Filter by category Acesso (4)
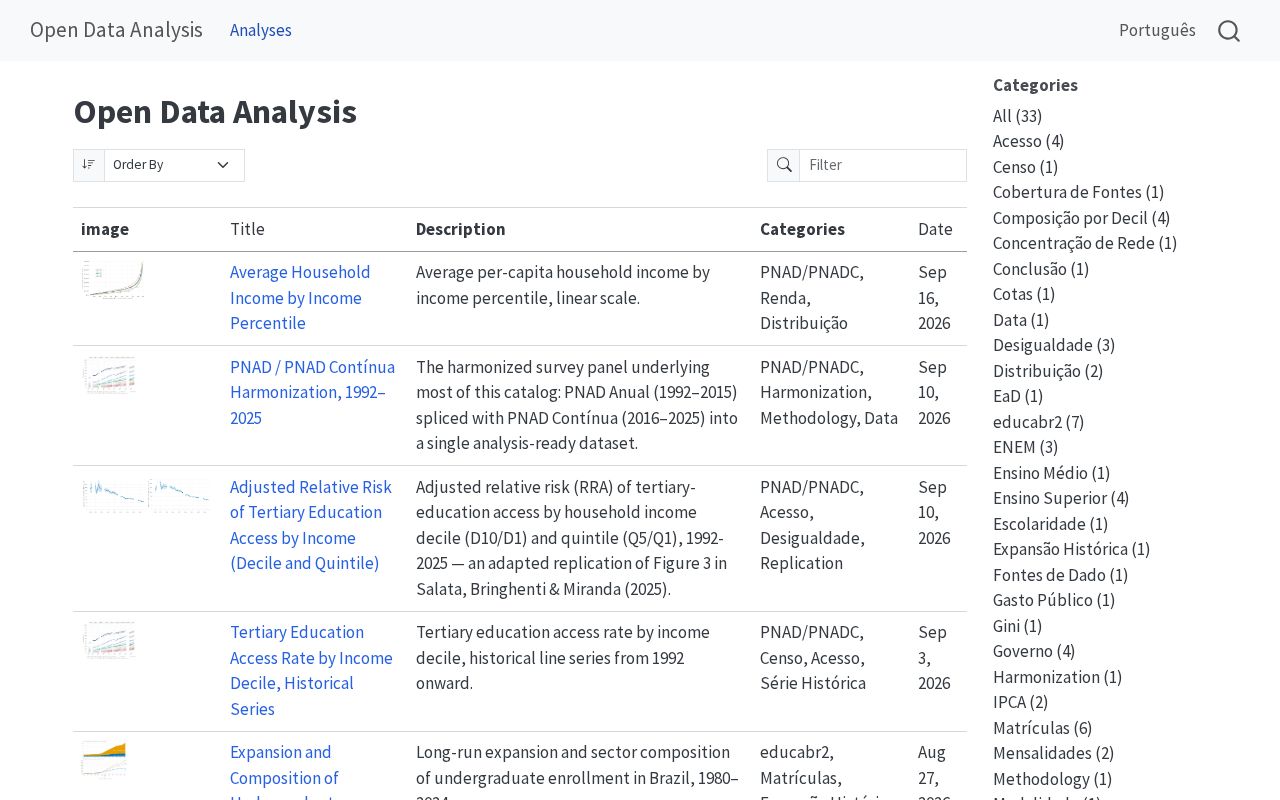 coord(1028,141)
